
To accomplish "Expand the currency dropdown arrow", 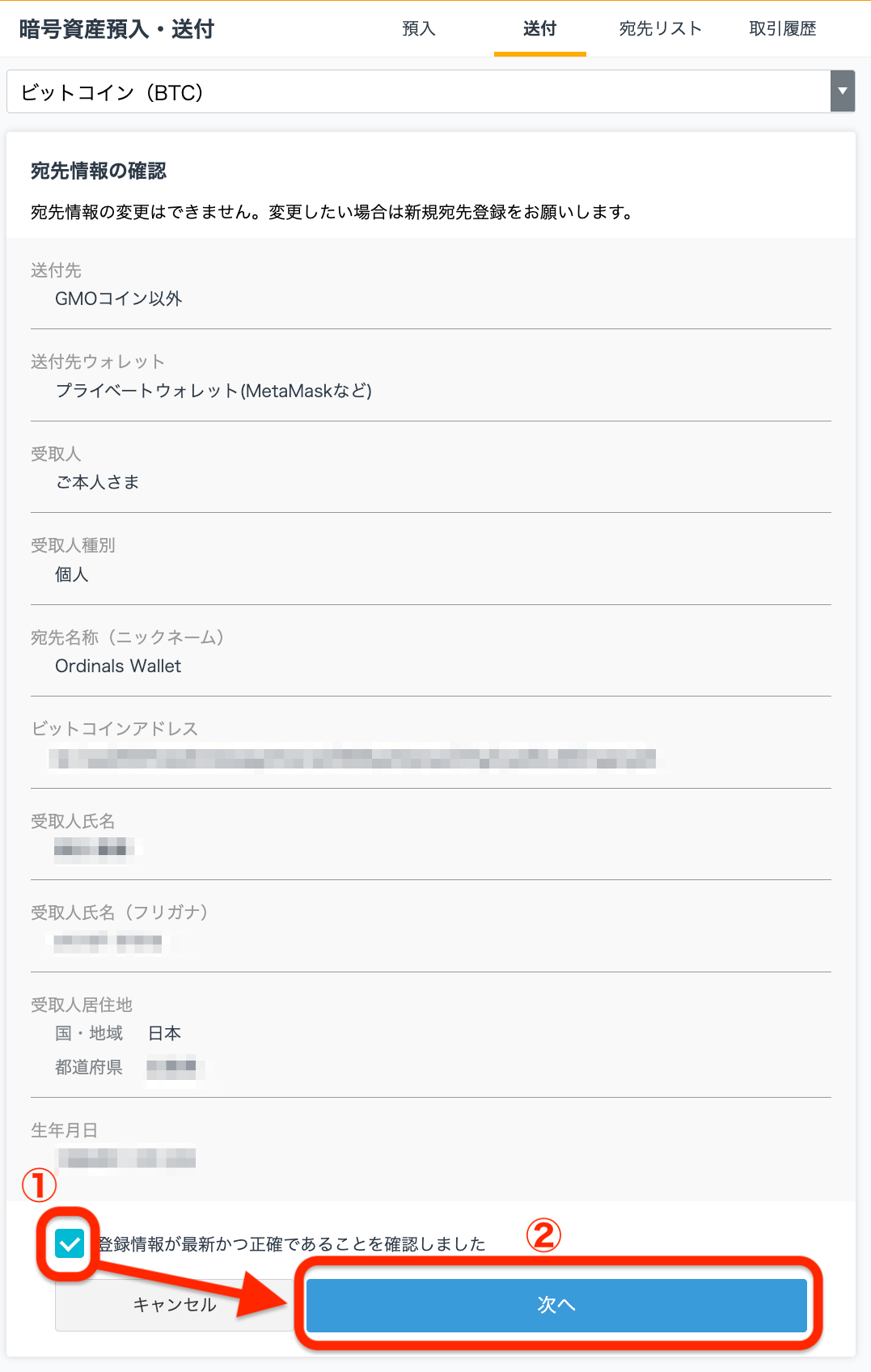I will click(x=843, y=91).
